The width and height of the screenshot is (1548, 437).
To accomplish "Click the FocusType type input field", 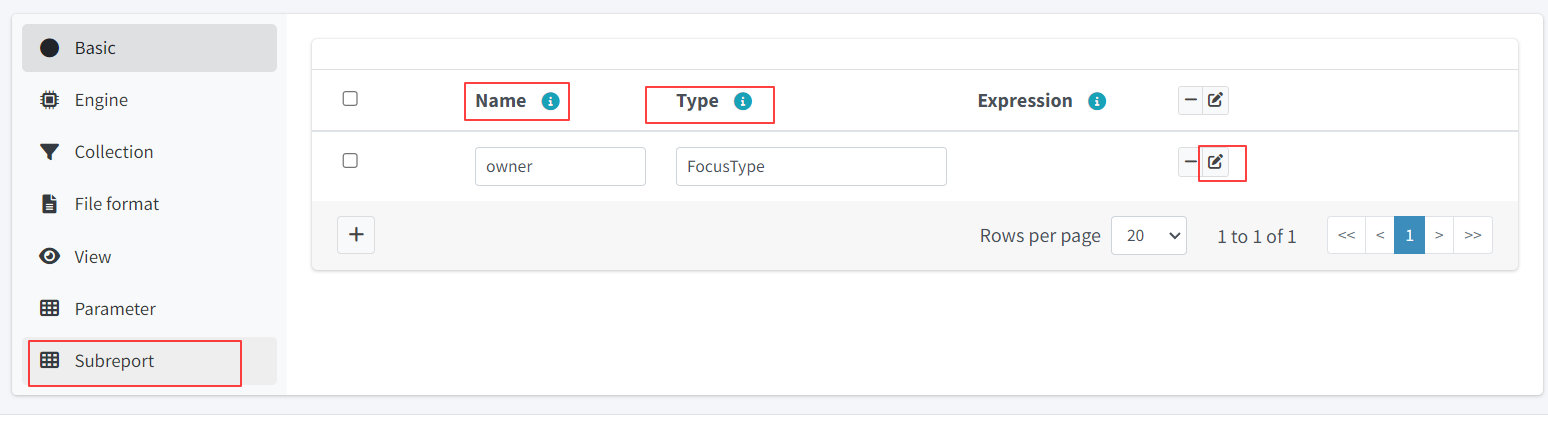I will pos(810,167).
